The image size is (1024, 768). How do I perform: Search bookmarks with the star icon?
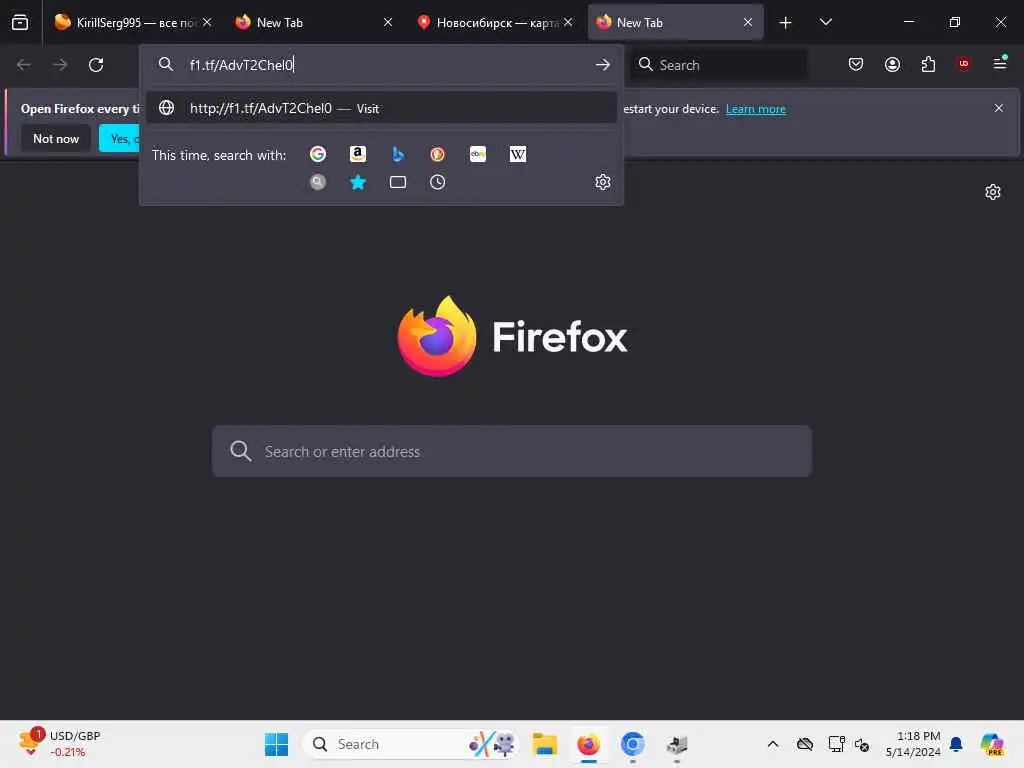point(358,182)
